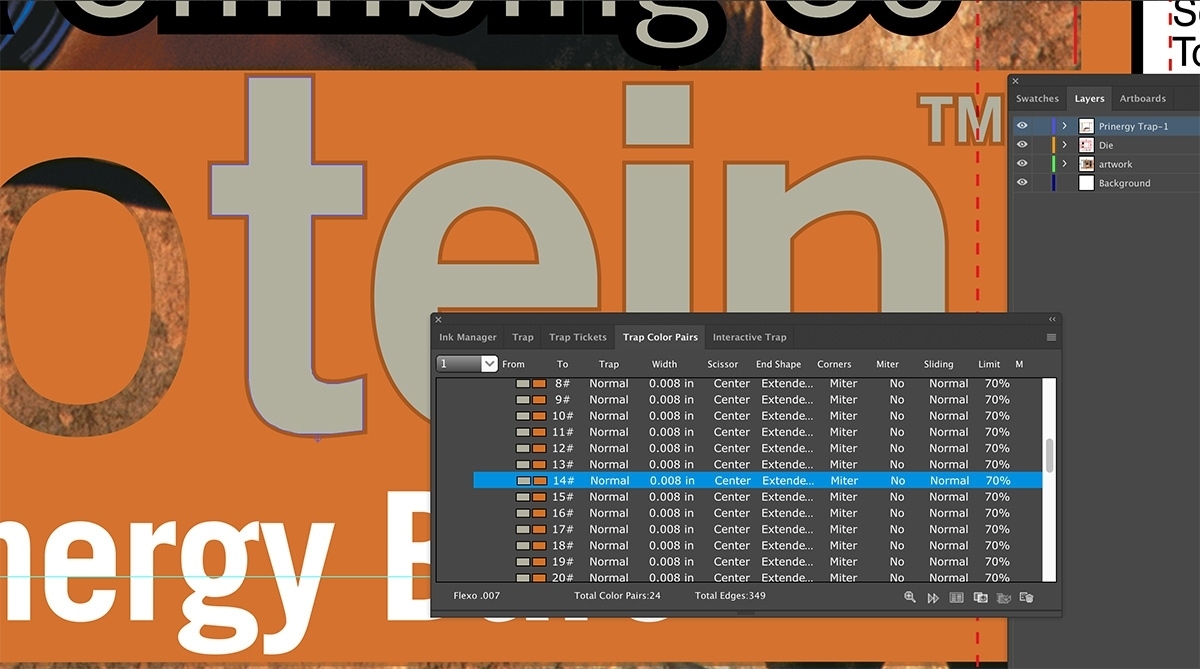This screenshot has height=669, width=1200.
Task: Expand the Prinergy Trap-1 layer
Action: (1063, 125)
